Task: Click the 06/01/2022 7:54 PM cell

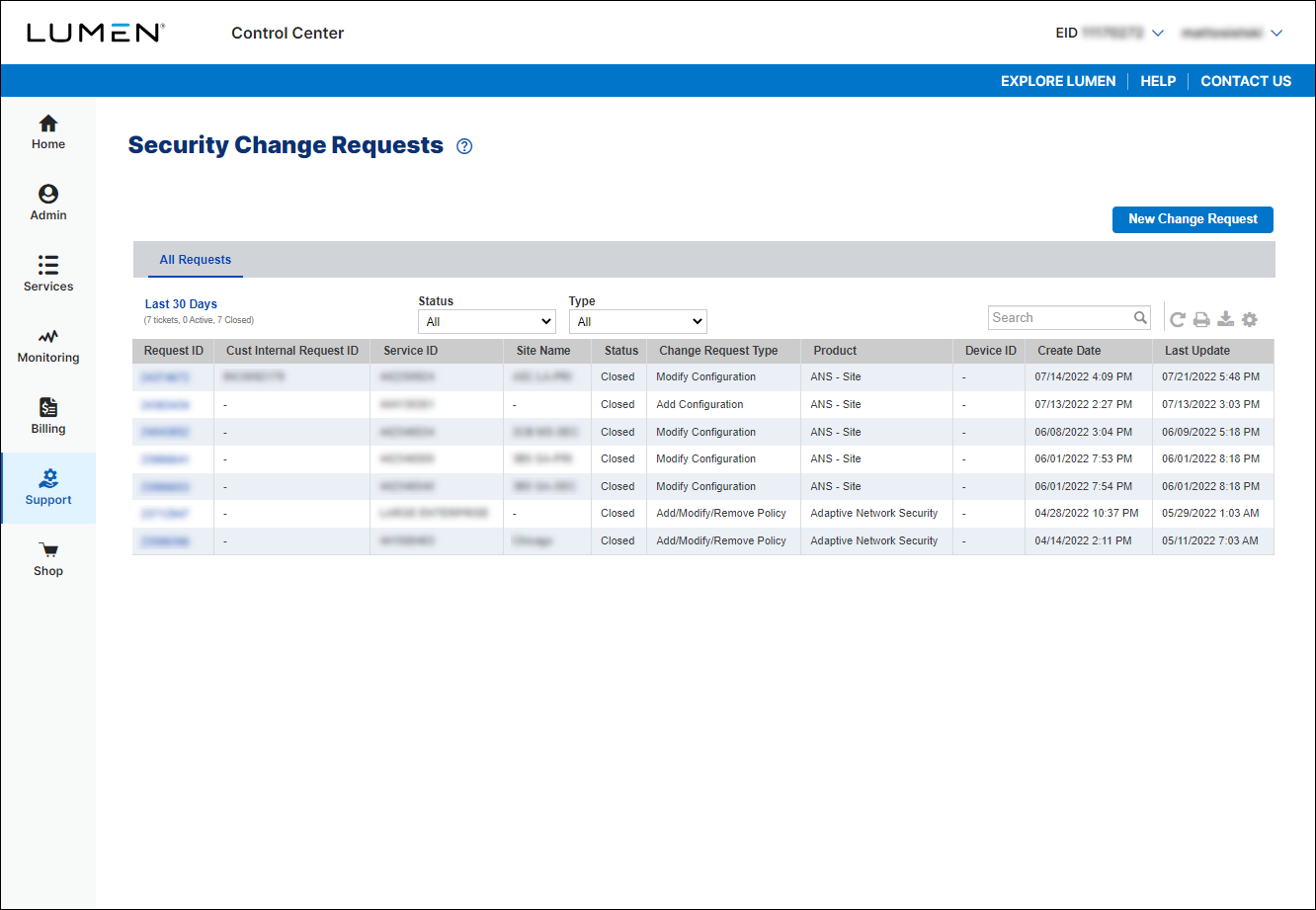Action: (1083, 486)
